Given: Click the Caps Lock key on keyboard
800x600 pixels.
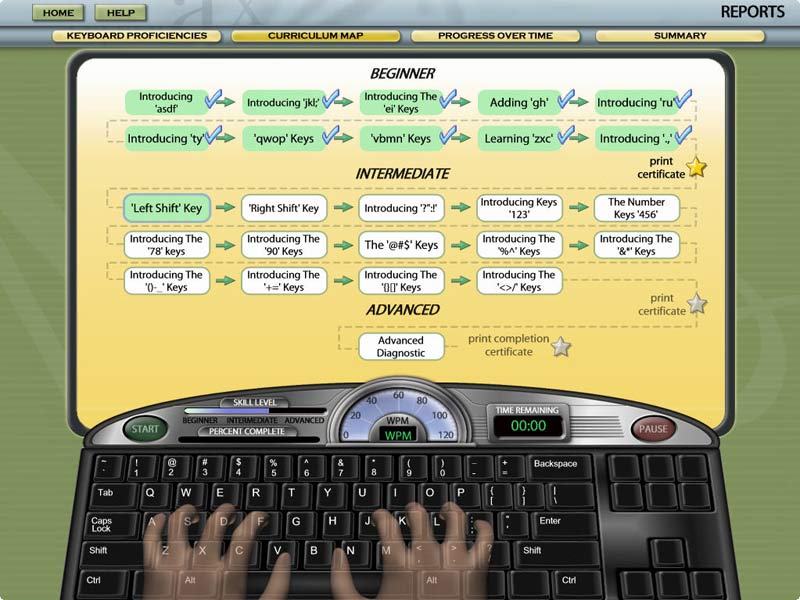Looking at the screenshot, I should [112, 524].
